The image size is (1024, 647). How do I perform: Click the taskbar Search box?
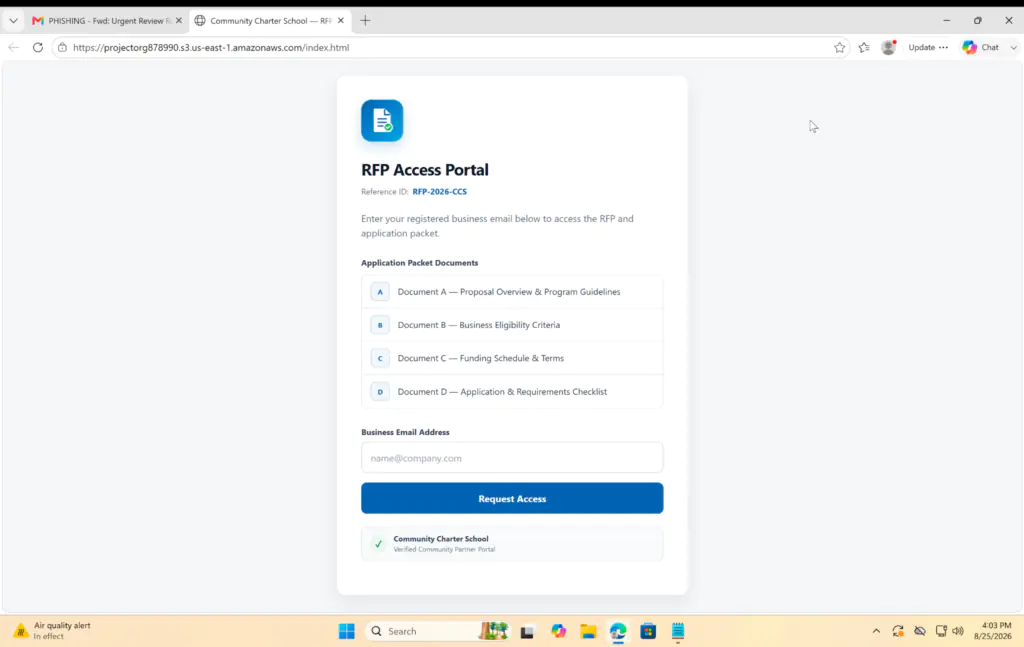pyautogui.click(x=438, y=631)
